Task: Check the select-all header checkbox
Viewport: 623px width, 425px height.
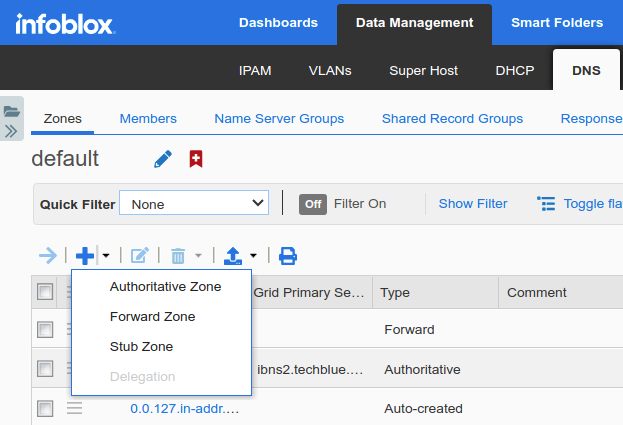Action: click(x=45, y=292)
